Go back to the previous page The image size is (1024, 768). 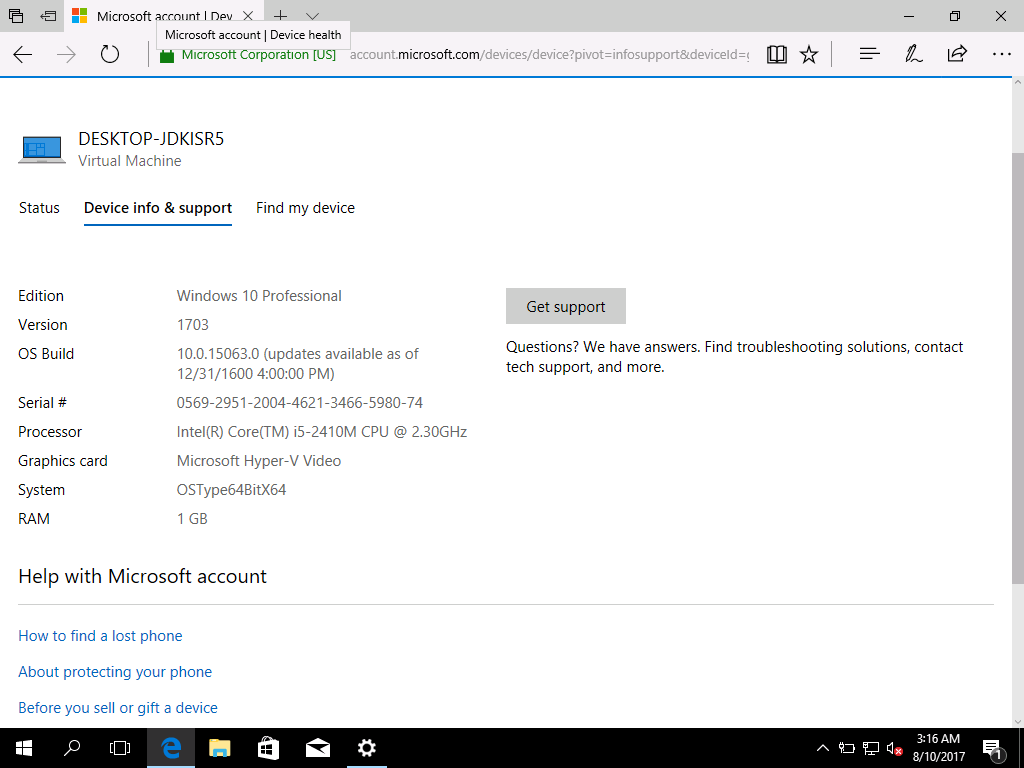click(23, 54)
